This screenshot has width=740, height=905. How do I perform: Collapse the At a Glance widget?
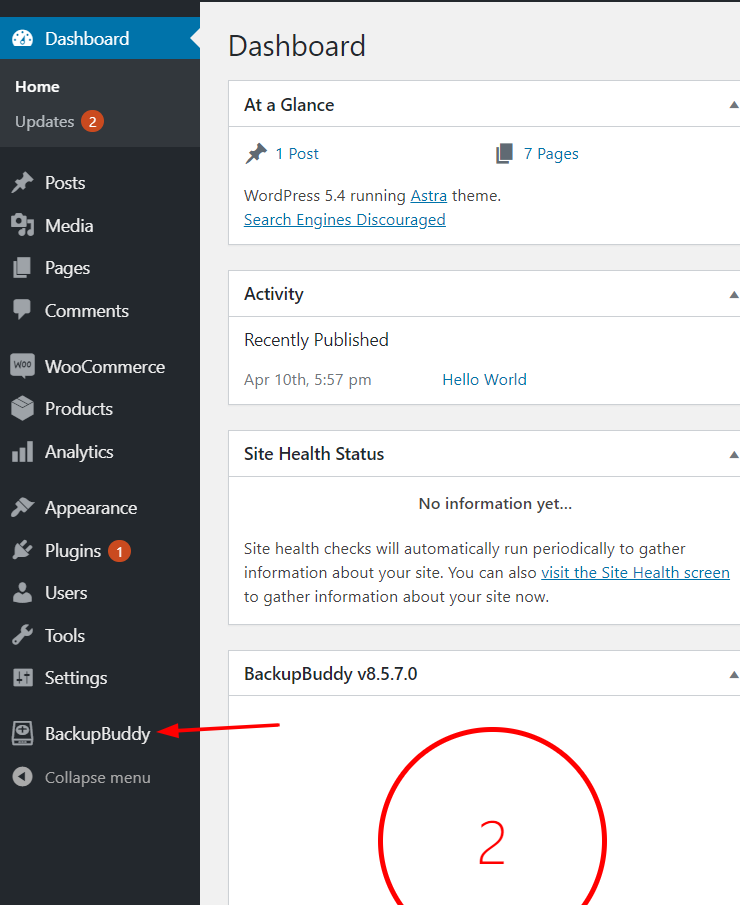(734, 105)
